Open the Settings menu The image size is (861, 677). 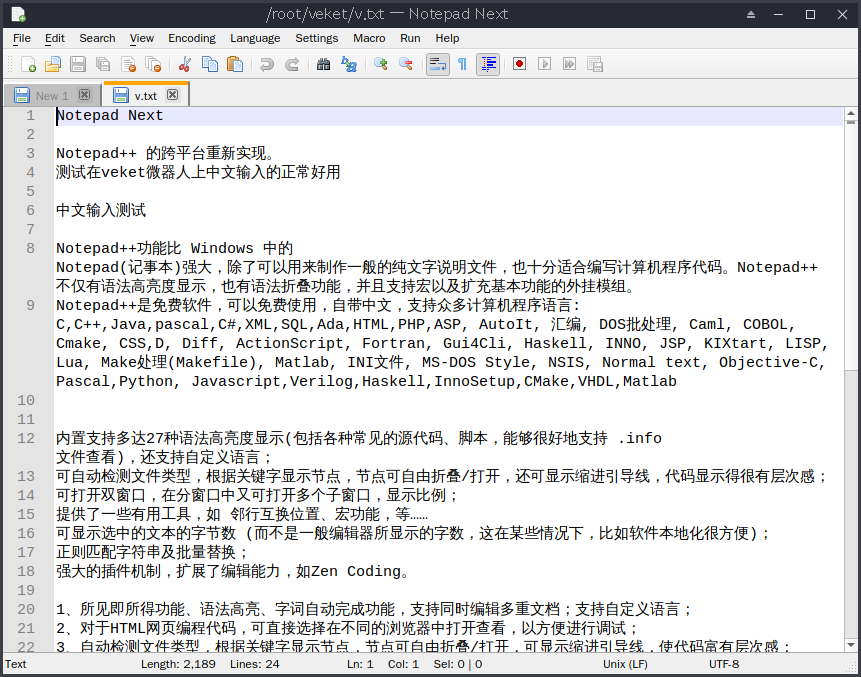(x=316, y=38)
